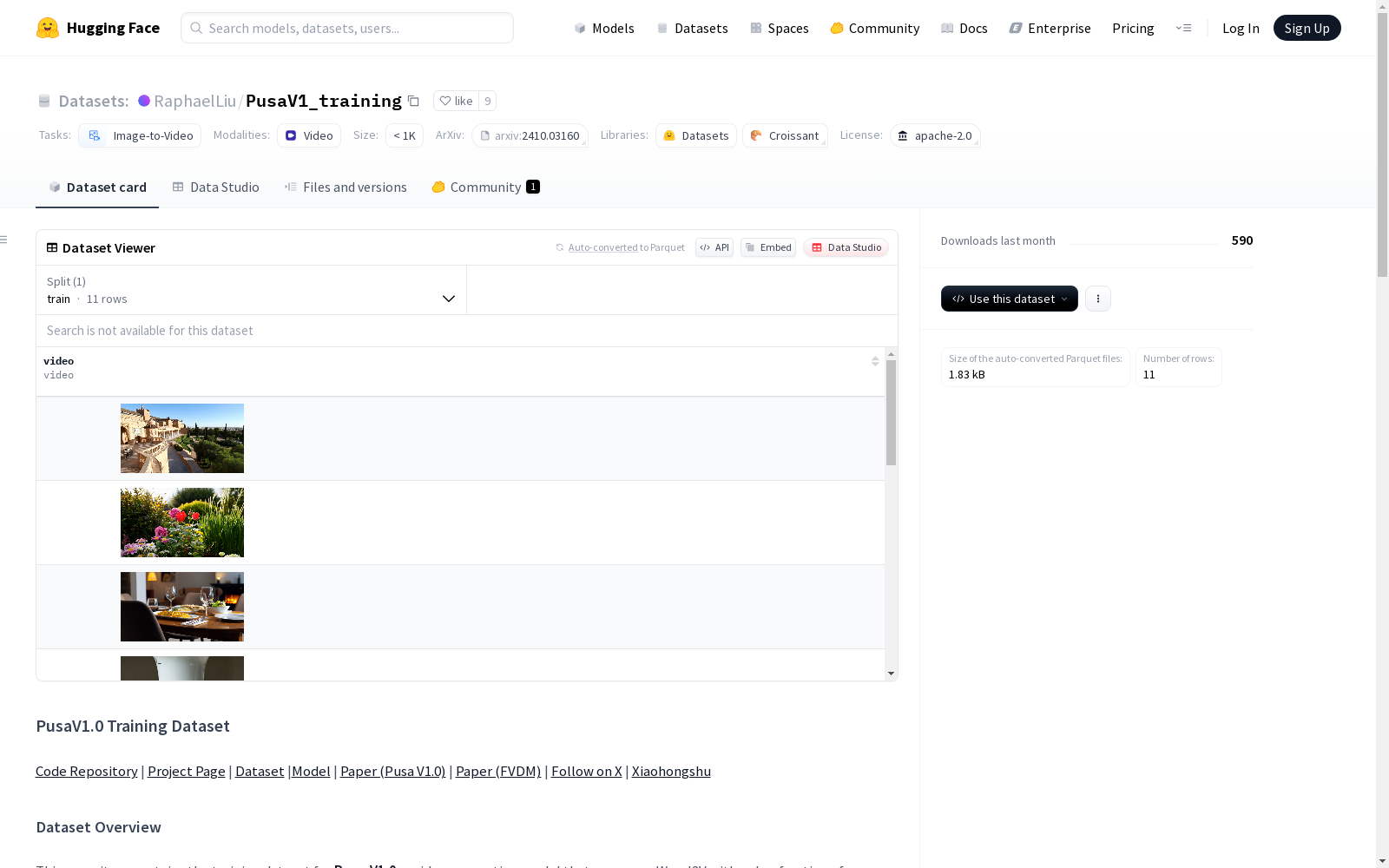Click the Dataset Viewer scroll down arrow
The image size is (1389, 868).
(891, 674)
